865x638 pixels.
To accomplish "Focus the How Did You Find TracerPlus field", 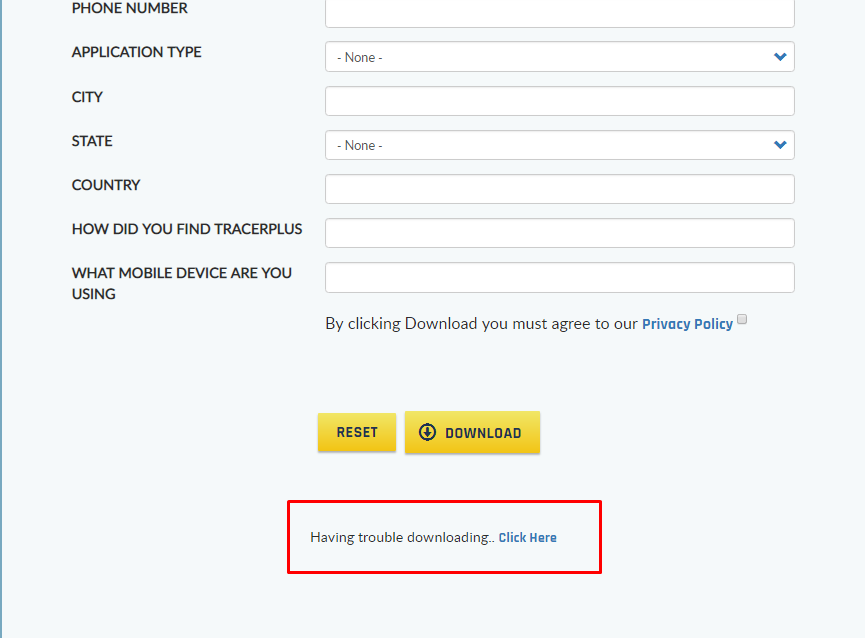I will 559,233.
